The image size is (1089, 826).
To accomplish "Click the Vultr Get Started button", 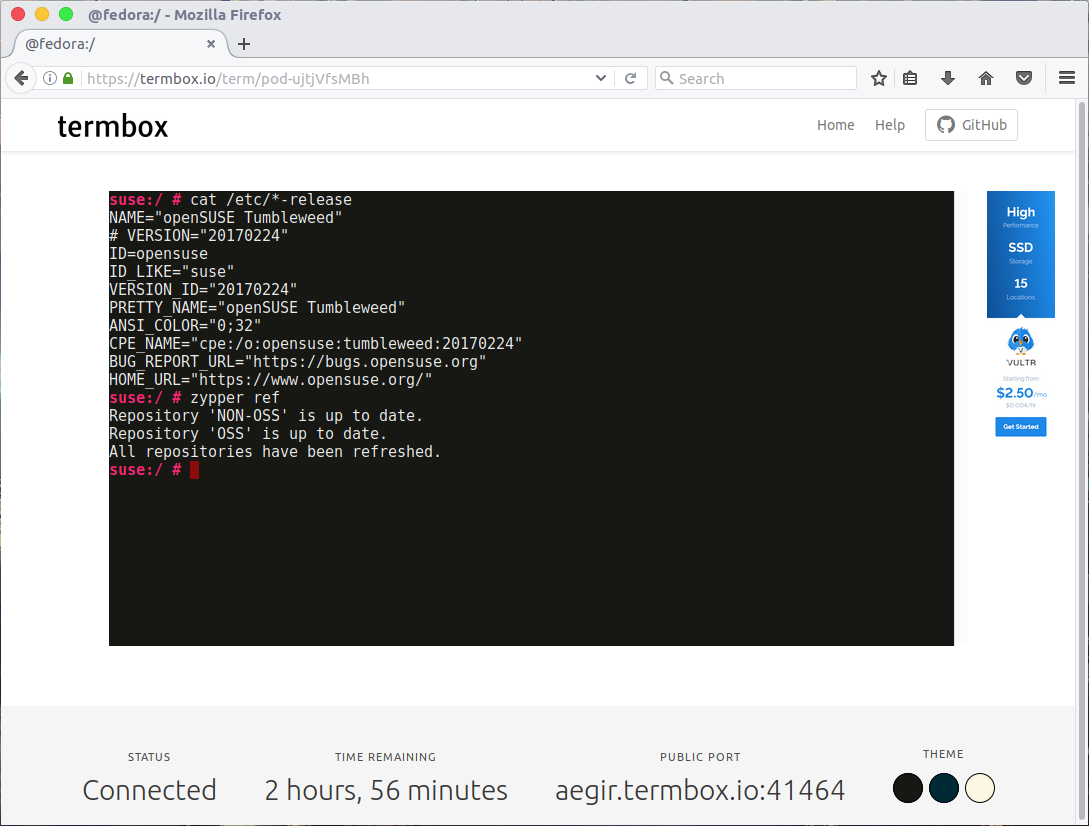I will click(1020, 427).
